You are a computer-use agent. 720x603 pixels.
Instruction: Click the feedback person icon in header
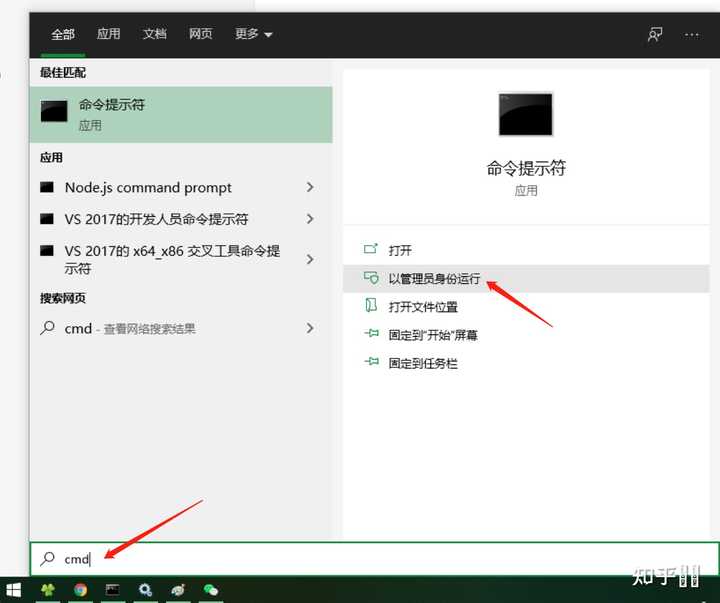(x=655, y=34)
